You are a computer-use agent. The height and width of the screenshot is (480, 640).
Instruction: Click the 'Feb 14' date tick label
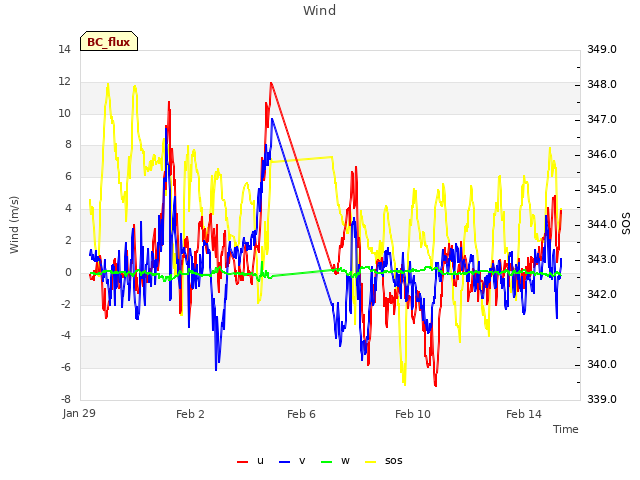pyautogui.click(x=524, y=414)
